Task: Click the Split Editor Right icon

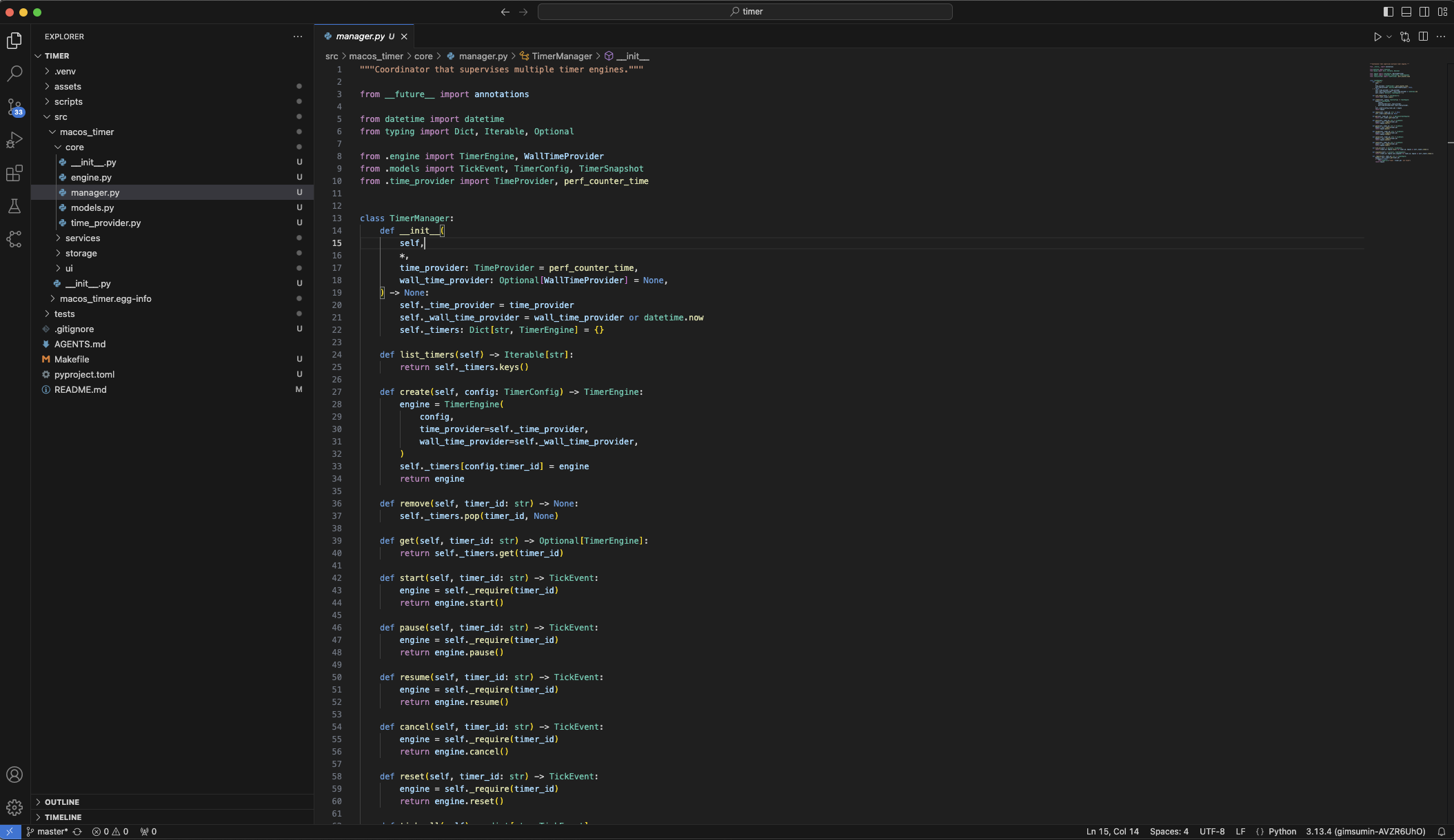Action: coord(1423,37)
